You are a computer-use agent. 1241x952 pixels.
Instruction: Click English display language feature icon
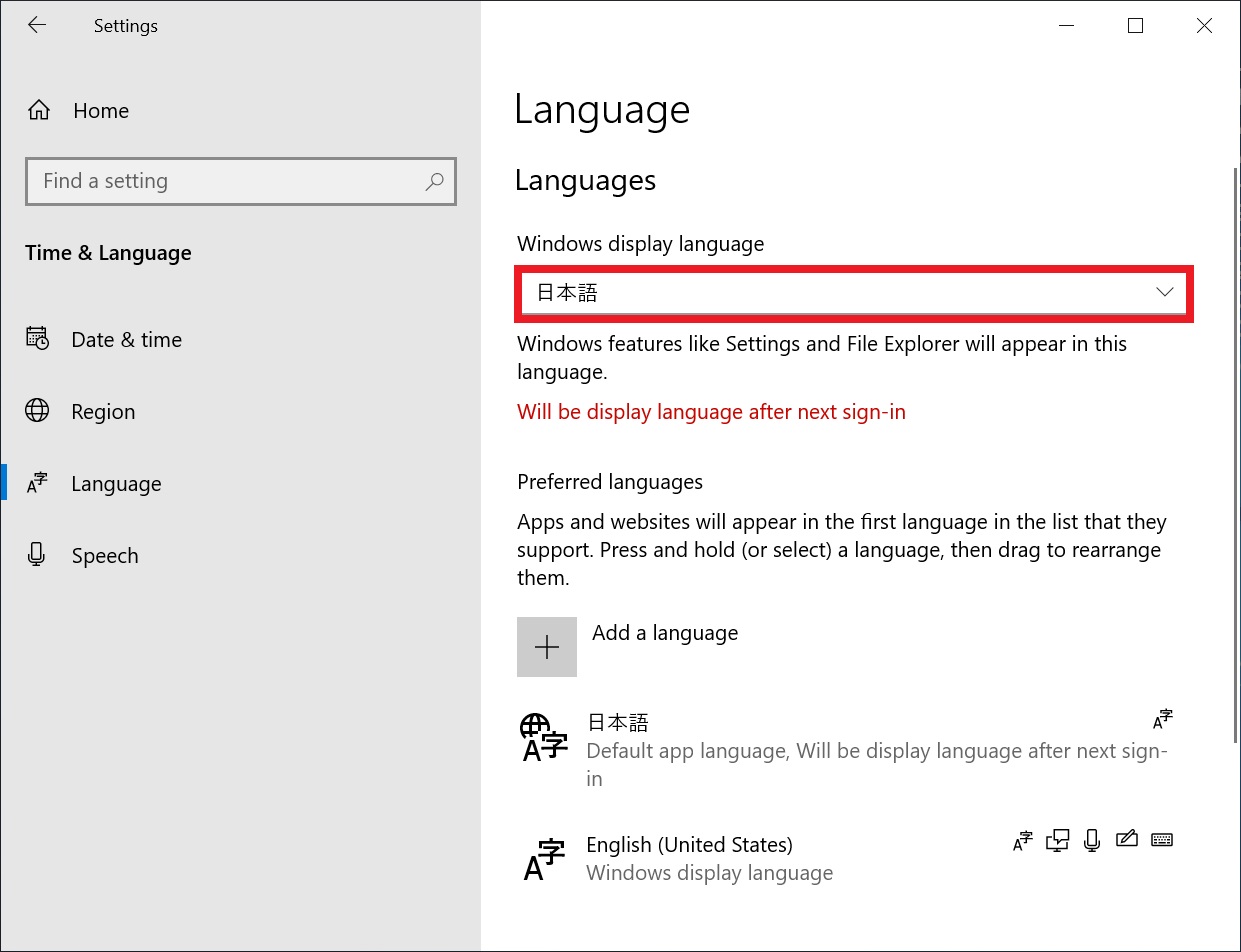(x=1022, y=840)
